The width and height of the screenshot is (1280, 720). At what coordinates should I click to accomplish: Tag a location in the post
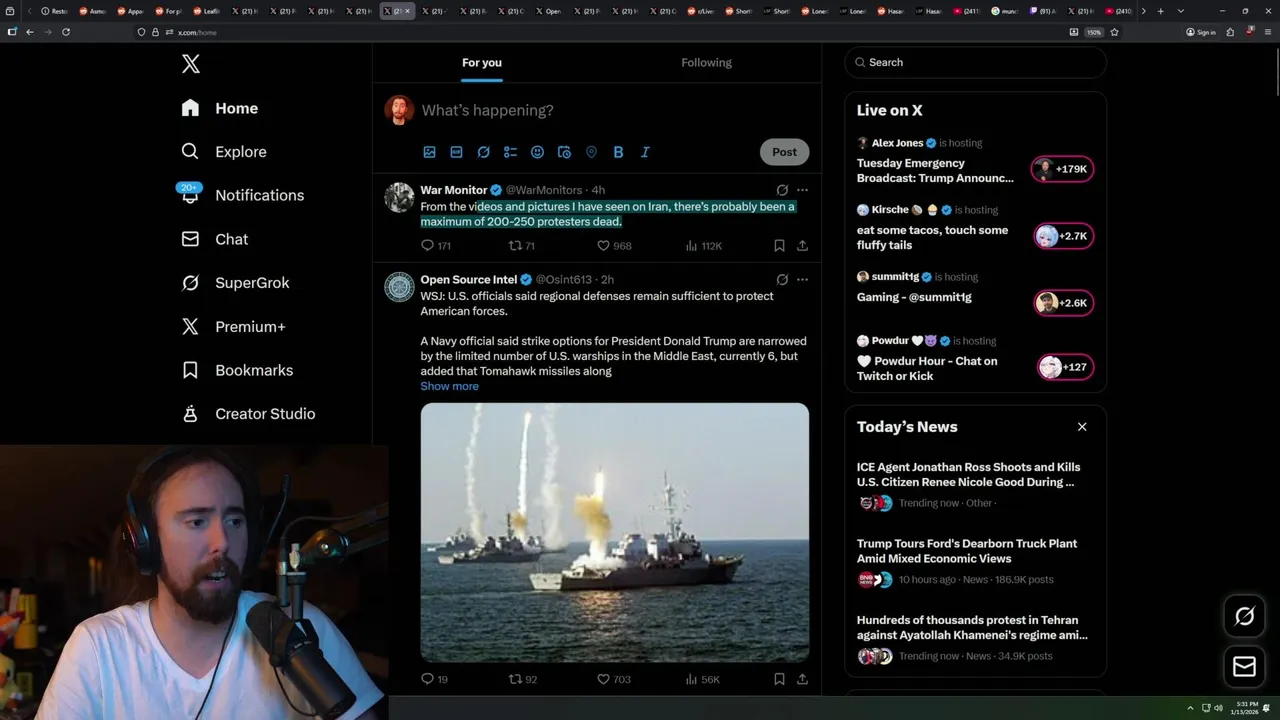pyautogui.click(x=591, y=152)
